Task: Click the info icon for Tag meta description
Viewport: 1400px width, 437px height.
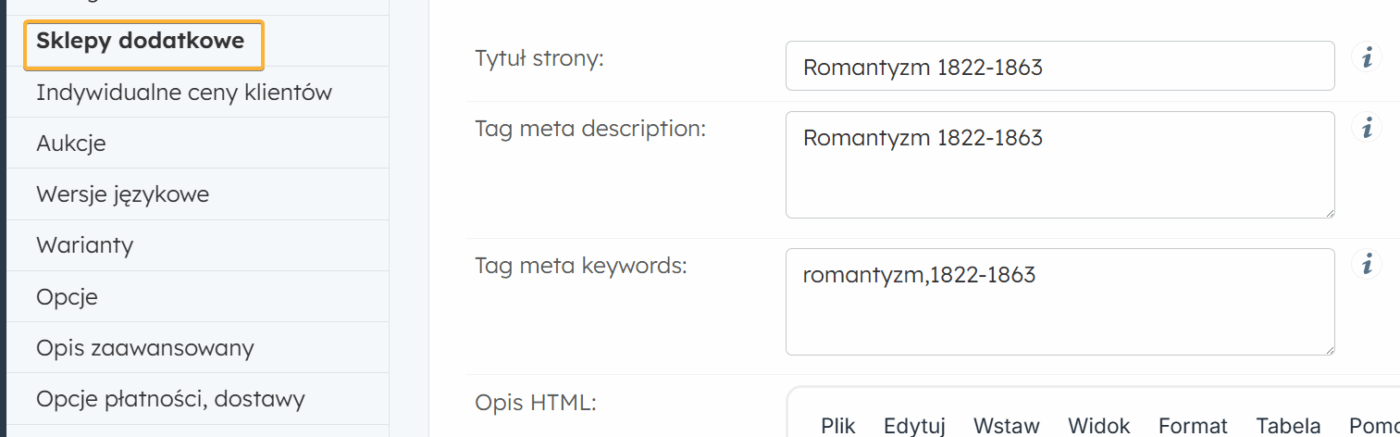Action: point(1366,128)
